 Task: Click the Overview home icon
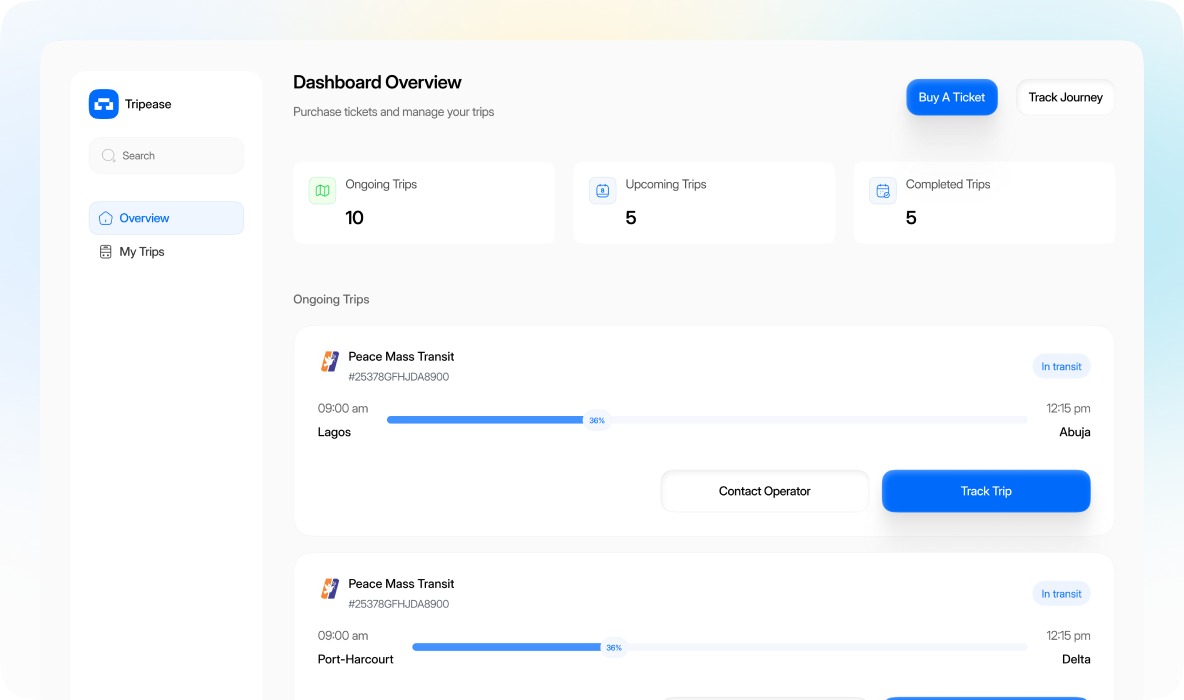click(x=106, y=218)
